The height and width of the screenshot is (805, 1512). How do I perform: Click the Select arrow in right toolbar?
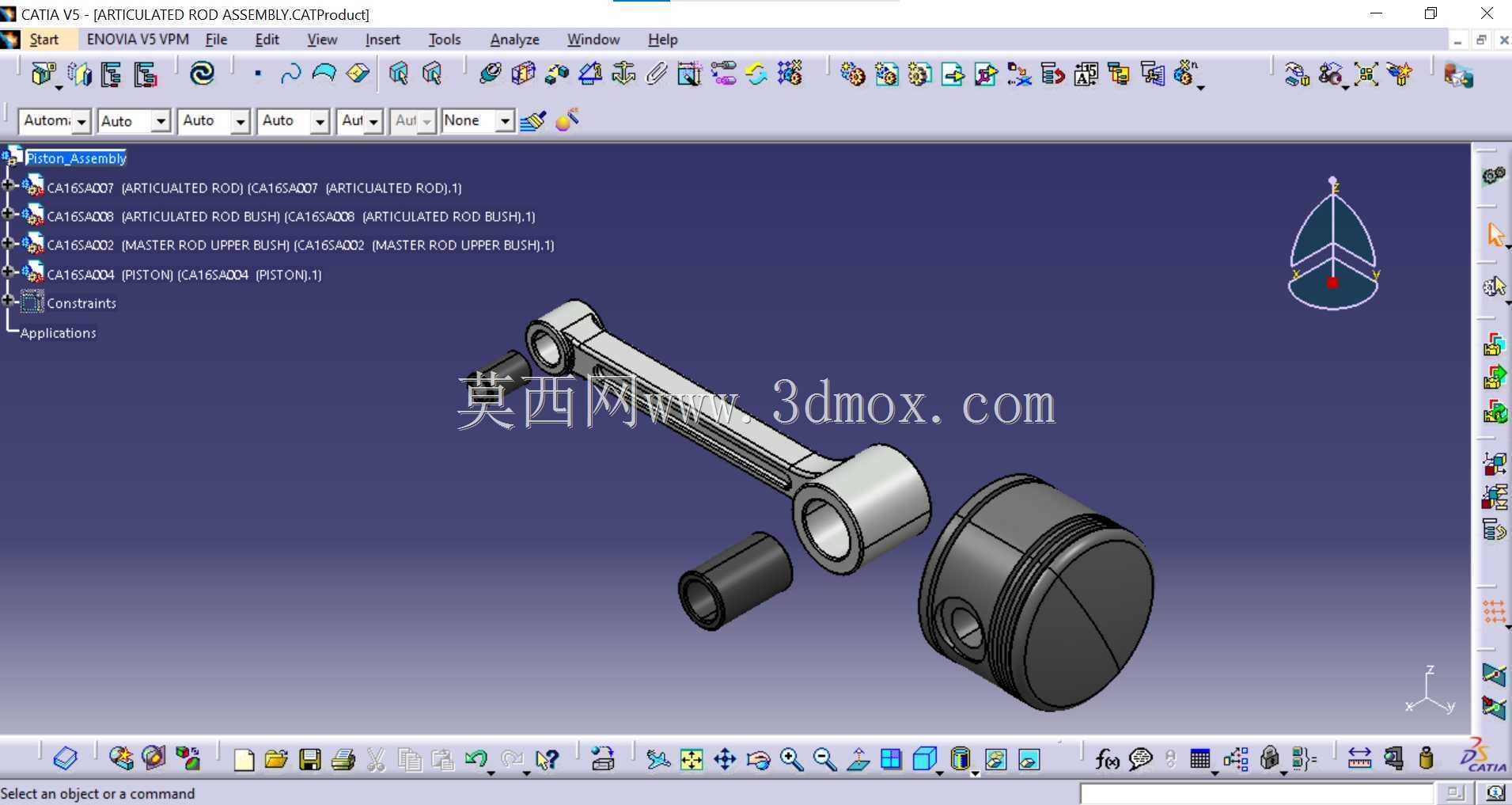(x=1495, y=235)
